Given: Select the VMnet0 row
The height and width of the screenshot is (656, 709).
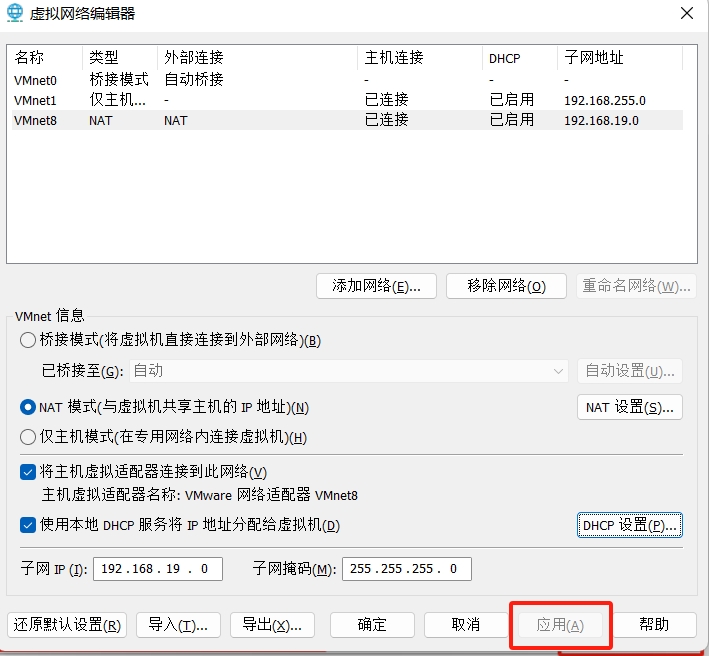Looking at the screenshot, I should point(347,80).
